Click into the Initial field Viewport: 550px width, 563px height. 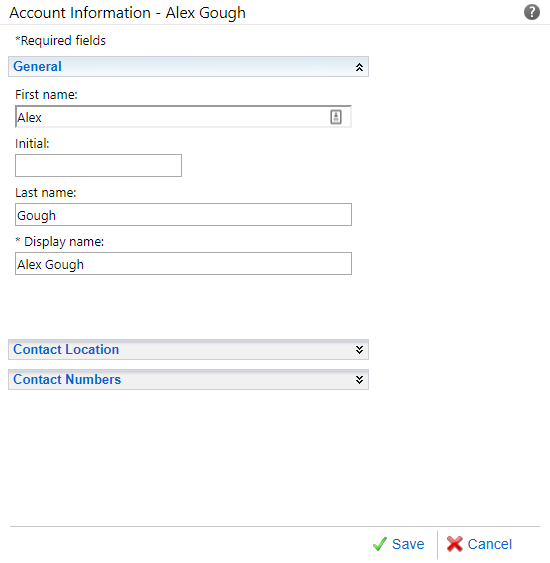(x=98, y=166)
